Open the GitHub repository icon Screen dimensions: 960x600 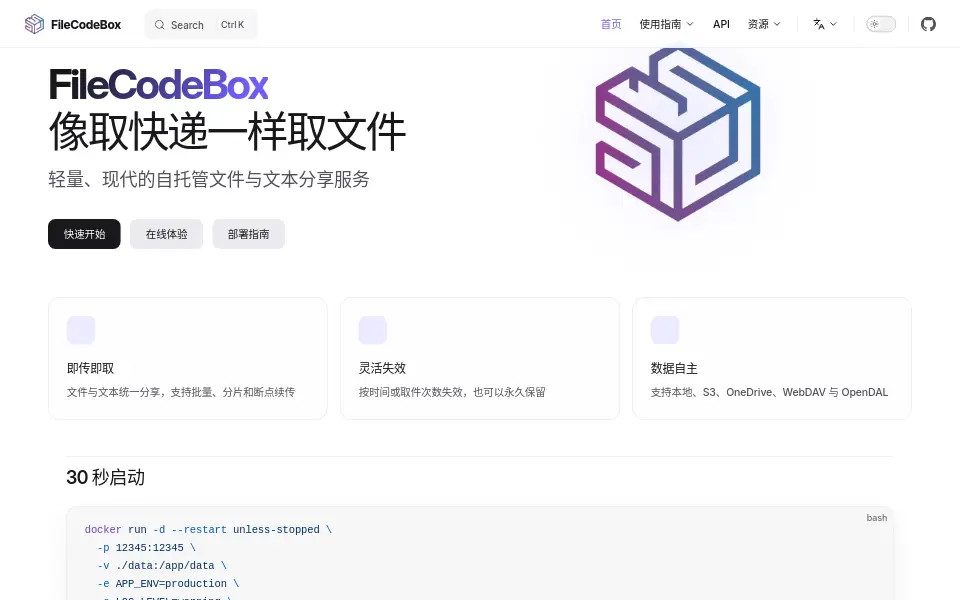(928, 24)
